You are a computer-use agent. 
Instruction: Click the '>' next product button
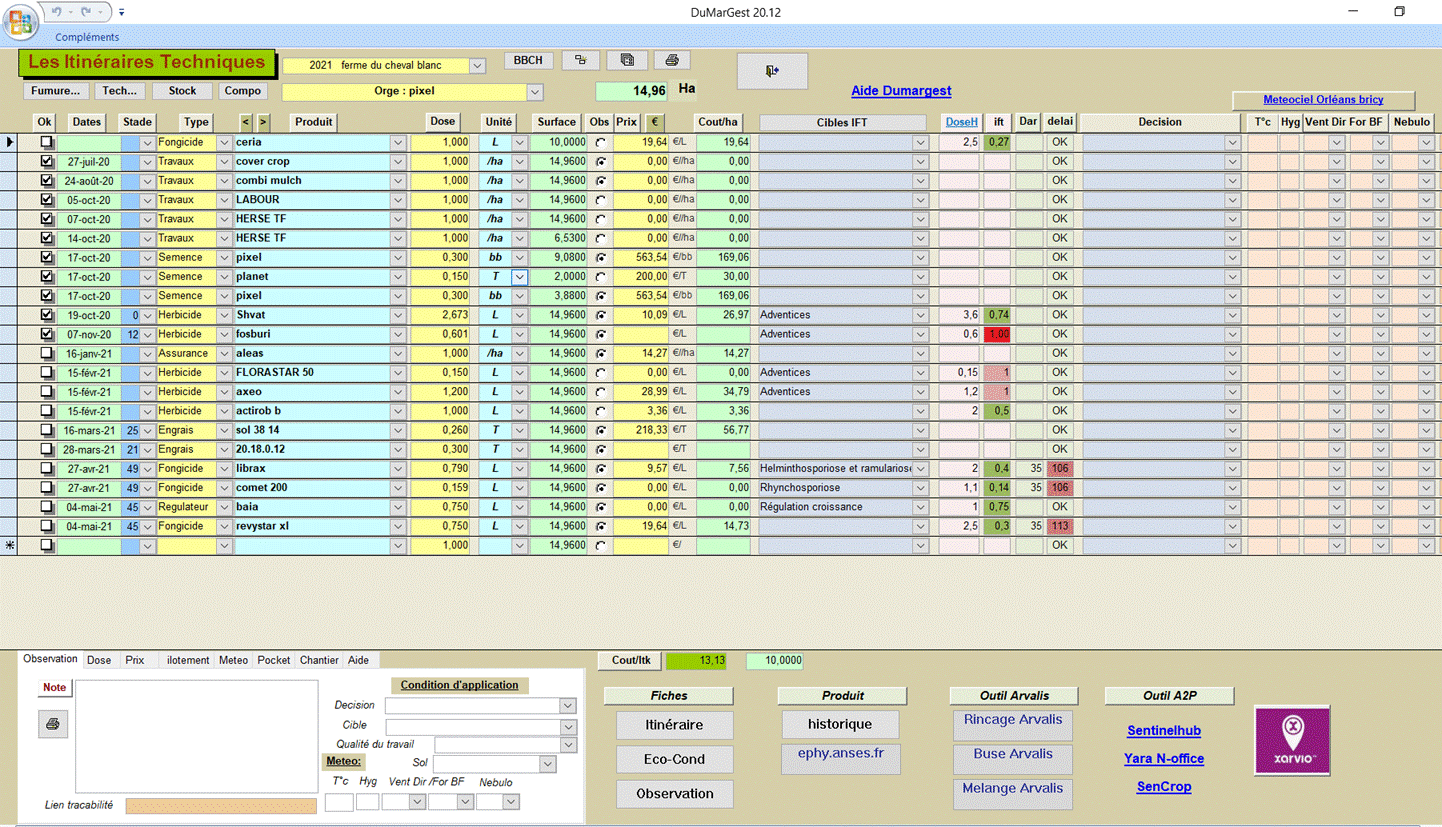(263, 122)
